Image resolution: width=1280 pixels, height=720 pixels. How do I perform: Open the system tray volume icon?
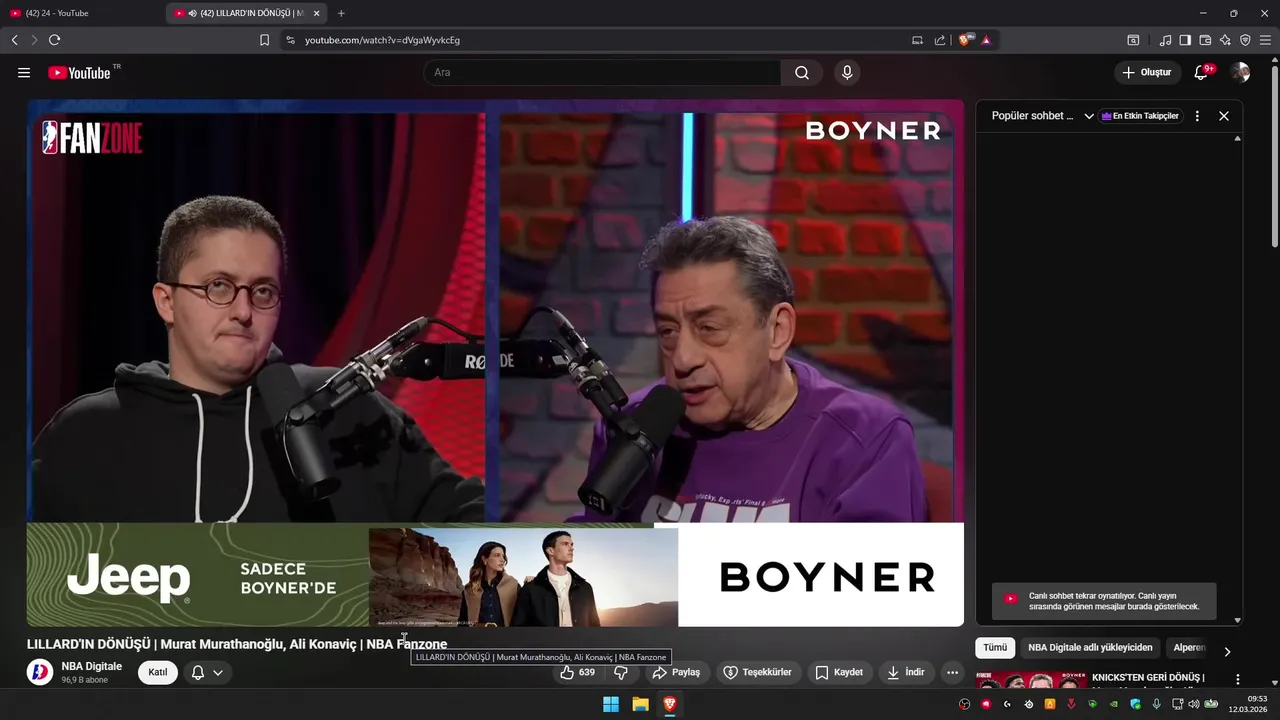pos(1193,704)
